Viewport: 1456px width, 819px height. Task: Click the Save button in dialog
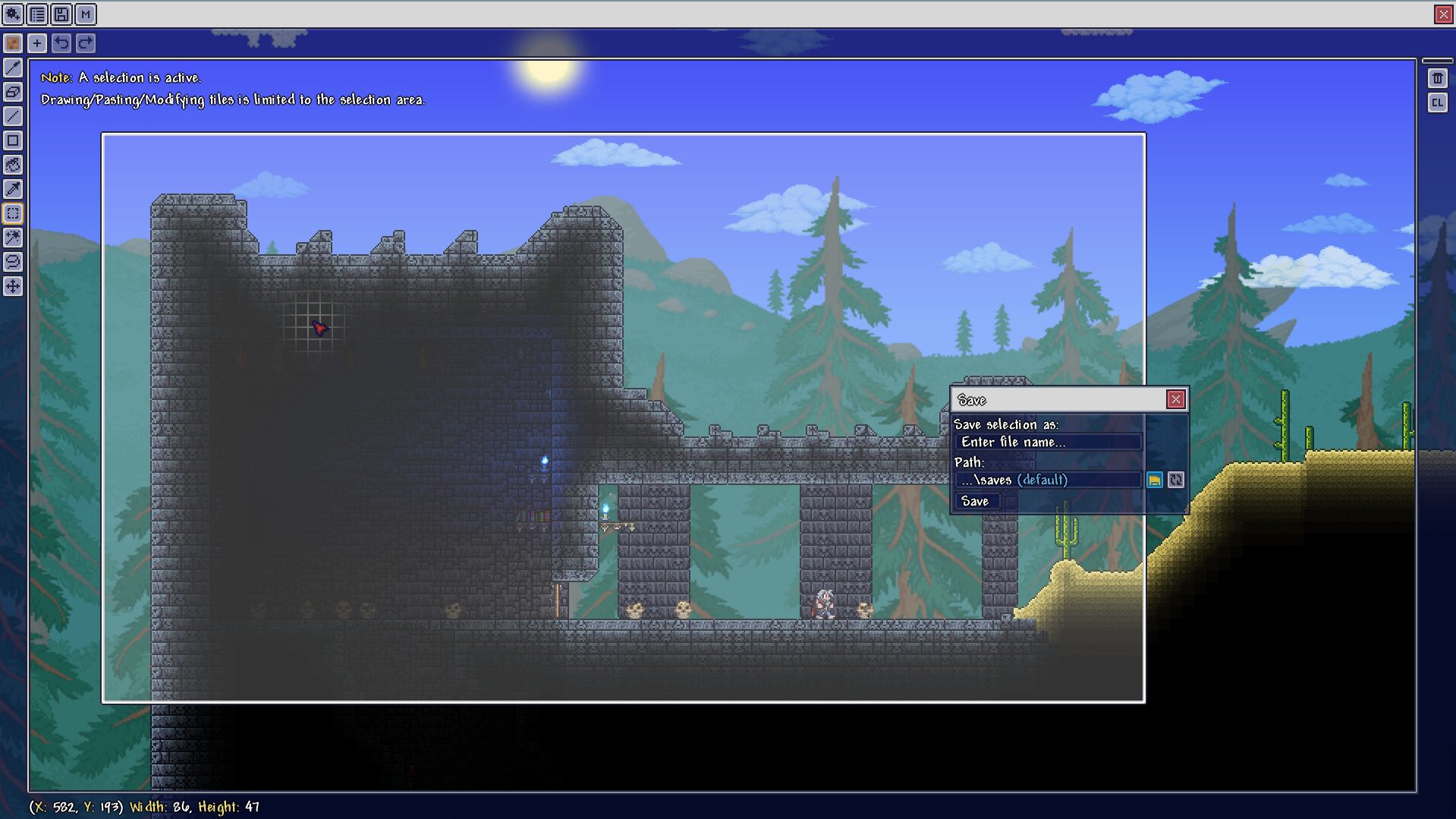tap(976, 501)
